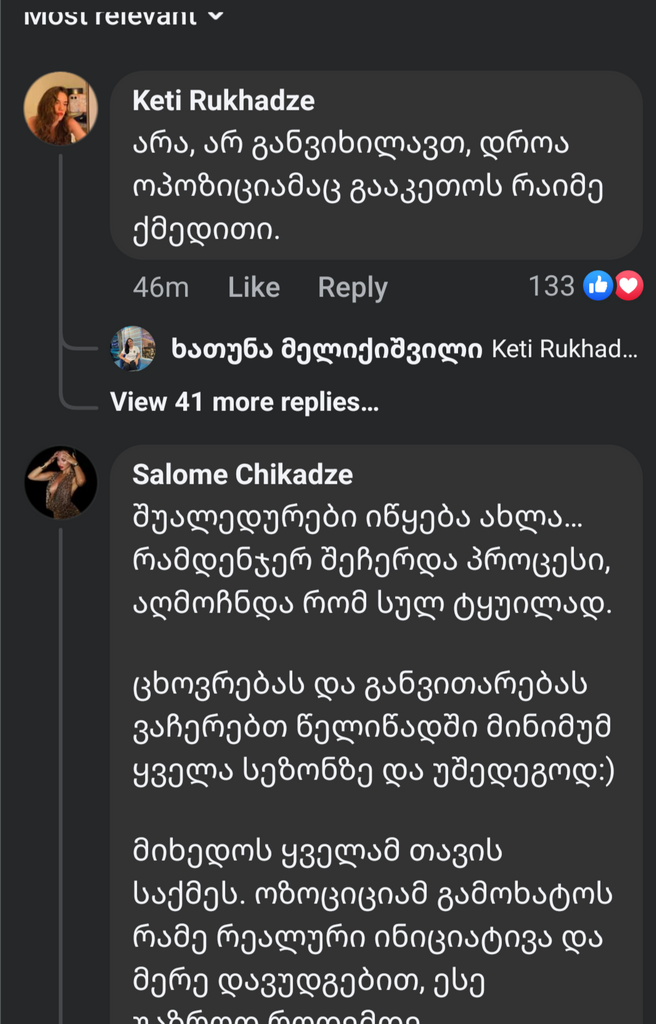Image resolution: width=656 pixels, height=1024 pixels.
Task: Open Salome Chikadze's profile picture
Action: pyautogui.click(x=61, y=481)
